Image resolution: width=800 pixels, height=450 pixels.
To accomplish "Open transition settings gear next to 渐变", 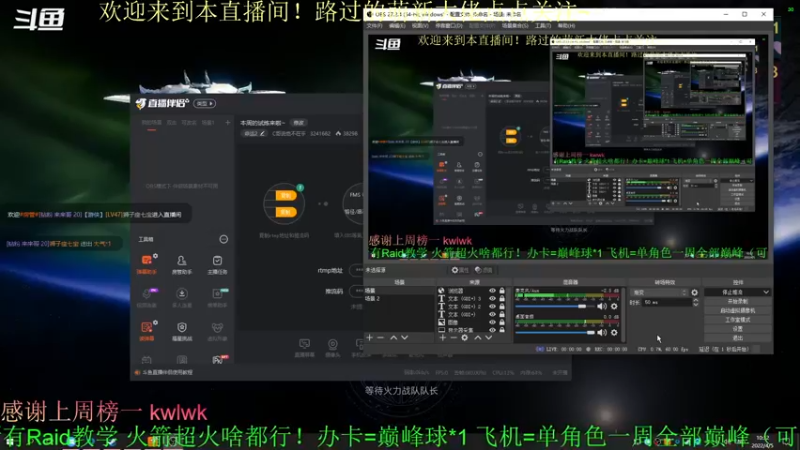I will pos(694,292).
